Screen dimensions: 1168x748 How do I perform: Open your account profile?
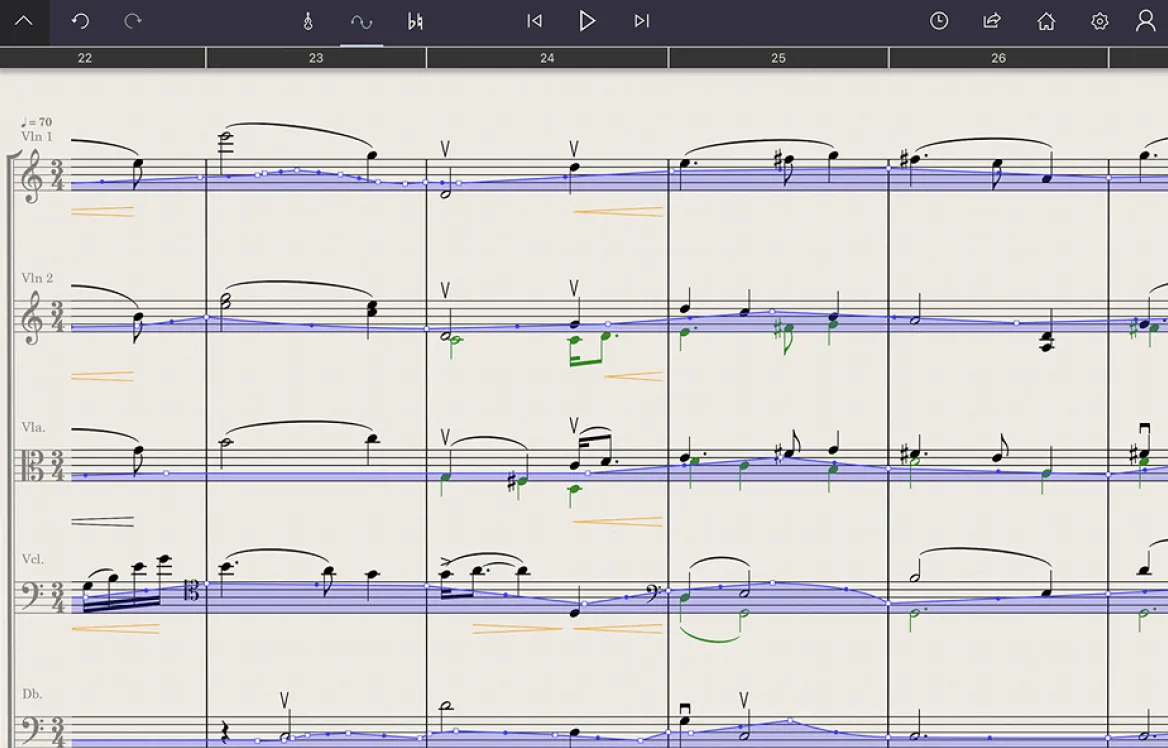click(1146, 21)
